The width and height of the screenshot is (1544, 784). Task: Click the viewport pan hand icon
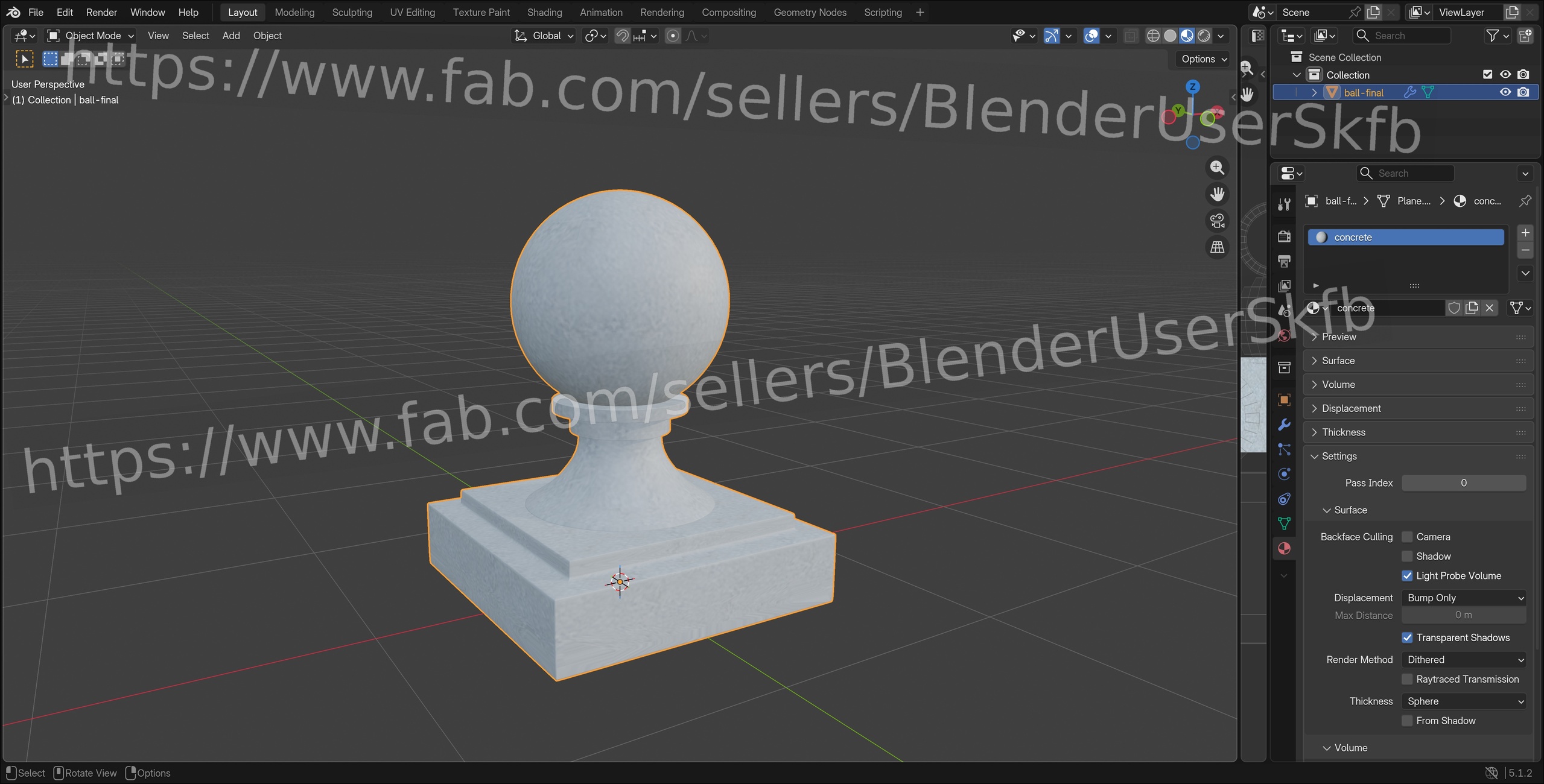pyautogui.click(x=1217, y=194)
